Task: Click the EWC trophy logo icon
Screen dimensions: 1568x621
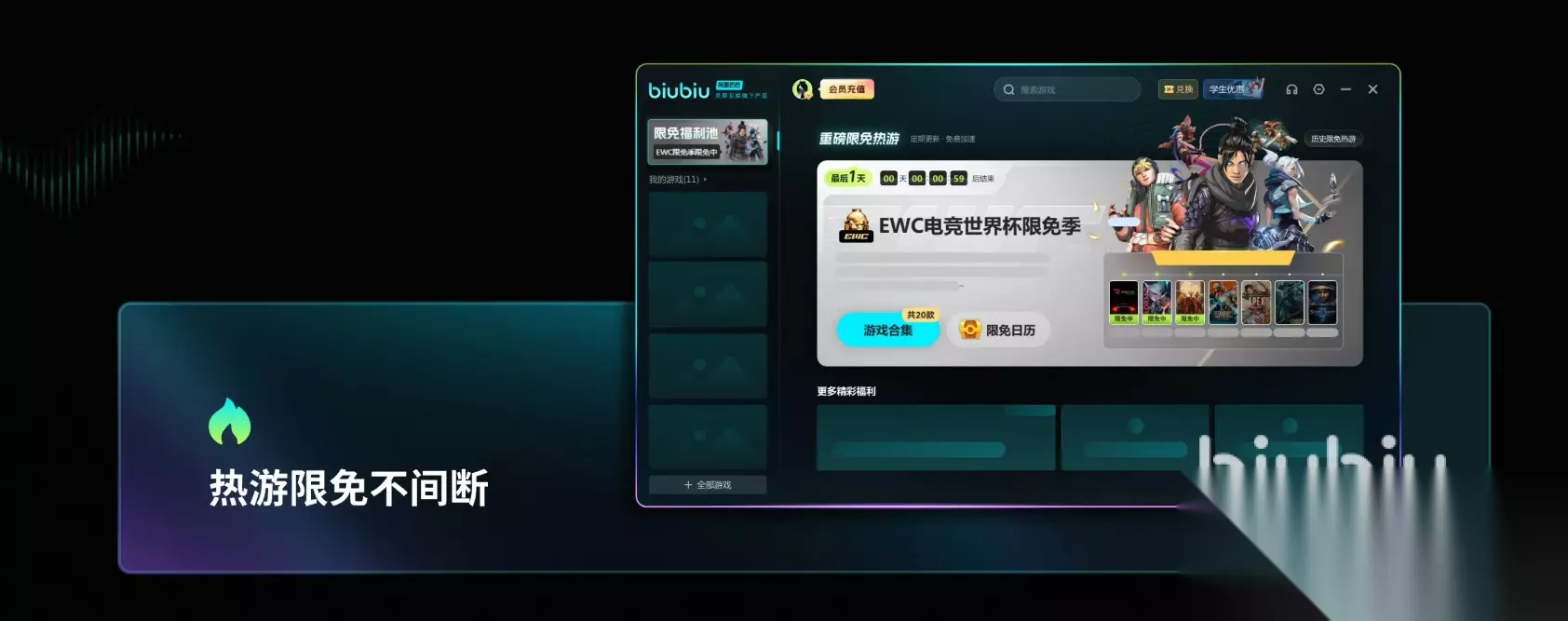Action: click(x=856, y=226)
